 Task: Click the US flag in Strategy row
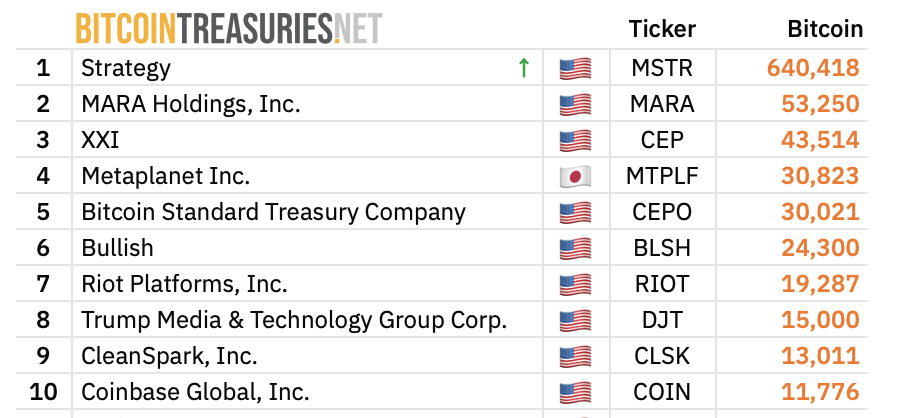[575, 68]
